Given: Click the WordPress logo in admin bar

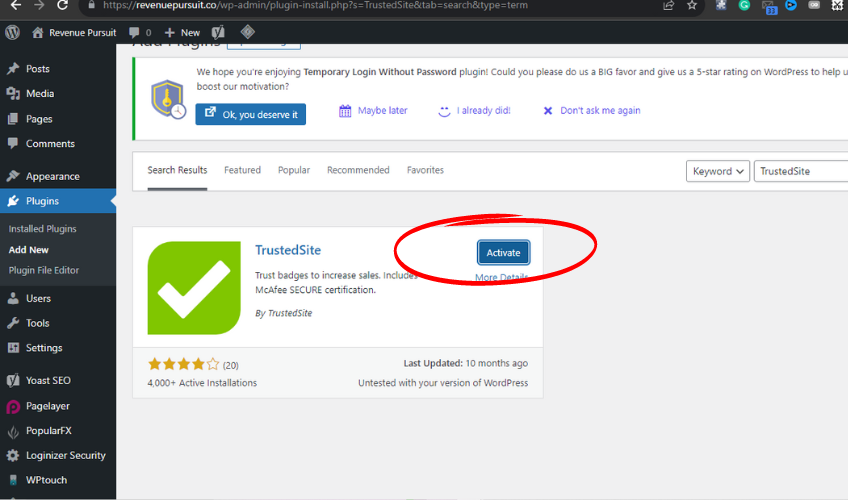Looking at the screenshot, I should 12,32.
